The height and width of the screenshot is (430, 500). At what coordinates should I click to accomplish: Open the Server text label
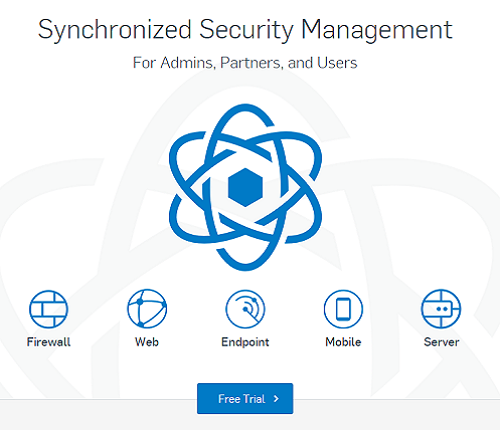(441, 342)
